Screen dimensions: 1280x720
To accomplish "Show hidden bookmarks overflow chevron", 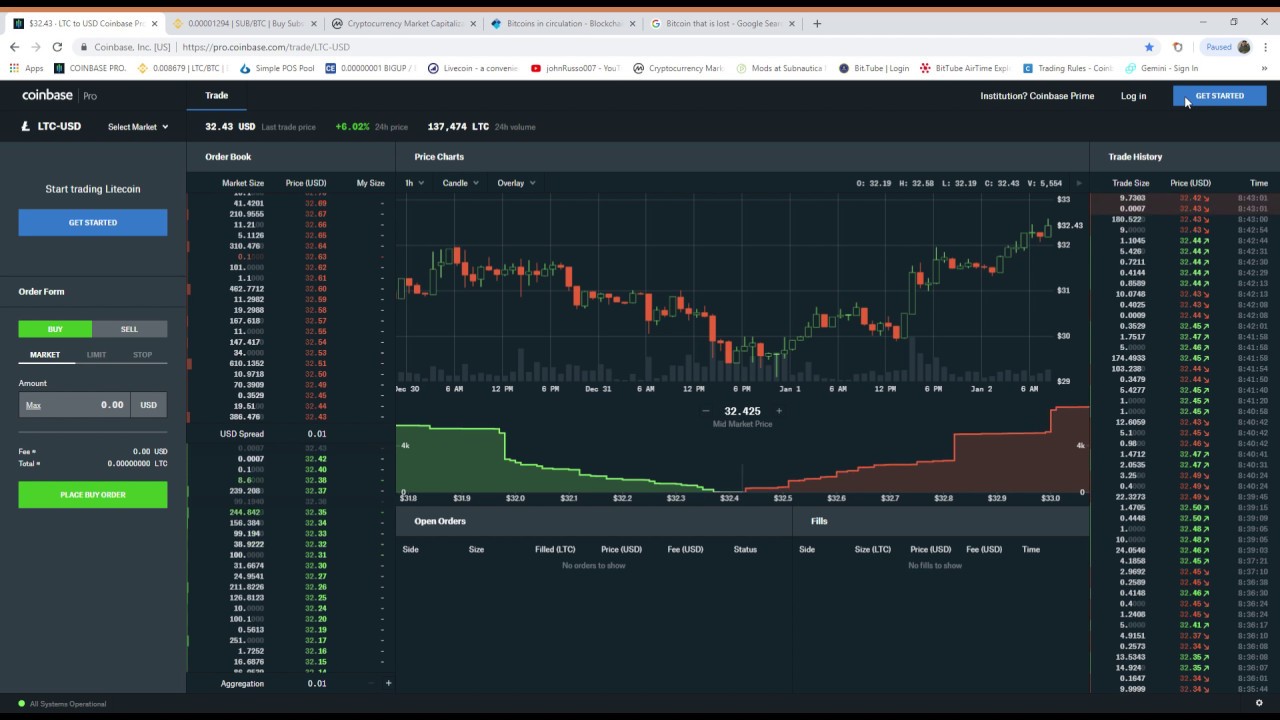I will click(1264, 68).
